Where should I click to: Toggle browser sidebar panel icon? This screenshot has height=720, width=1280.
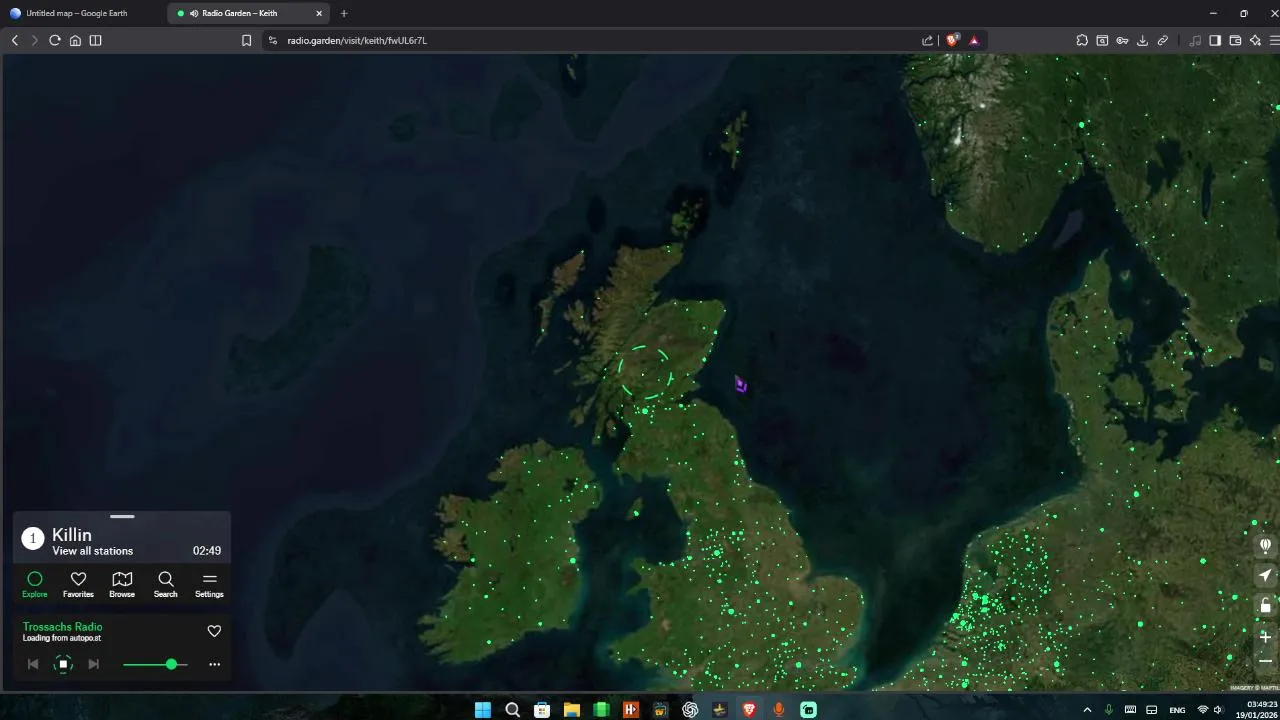click(x=95, y=40)
